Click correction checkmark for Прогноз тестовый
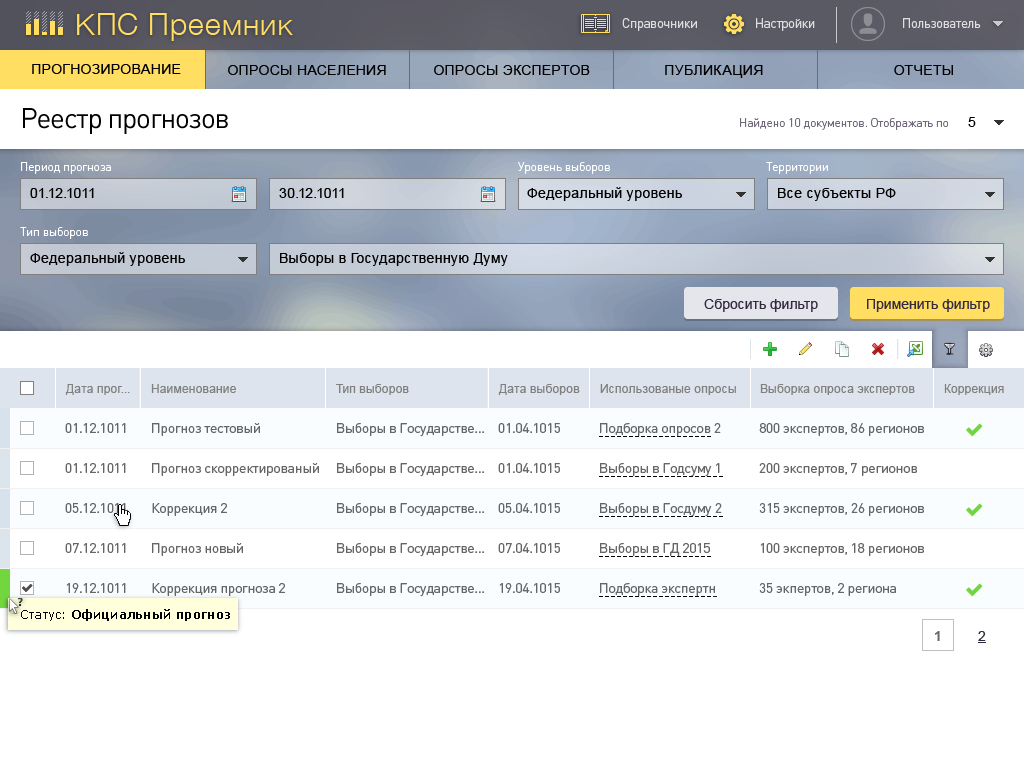This screenshot has width=1024, height=768. (x=974, y=429)
